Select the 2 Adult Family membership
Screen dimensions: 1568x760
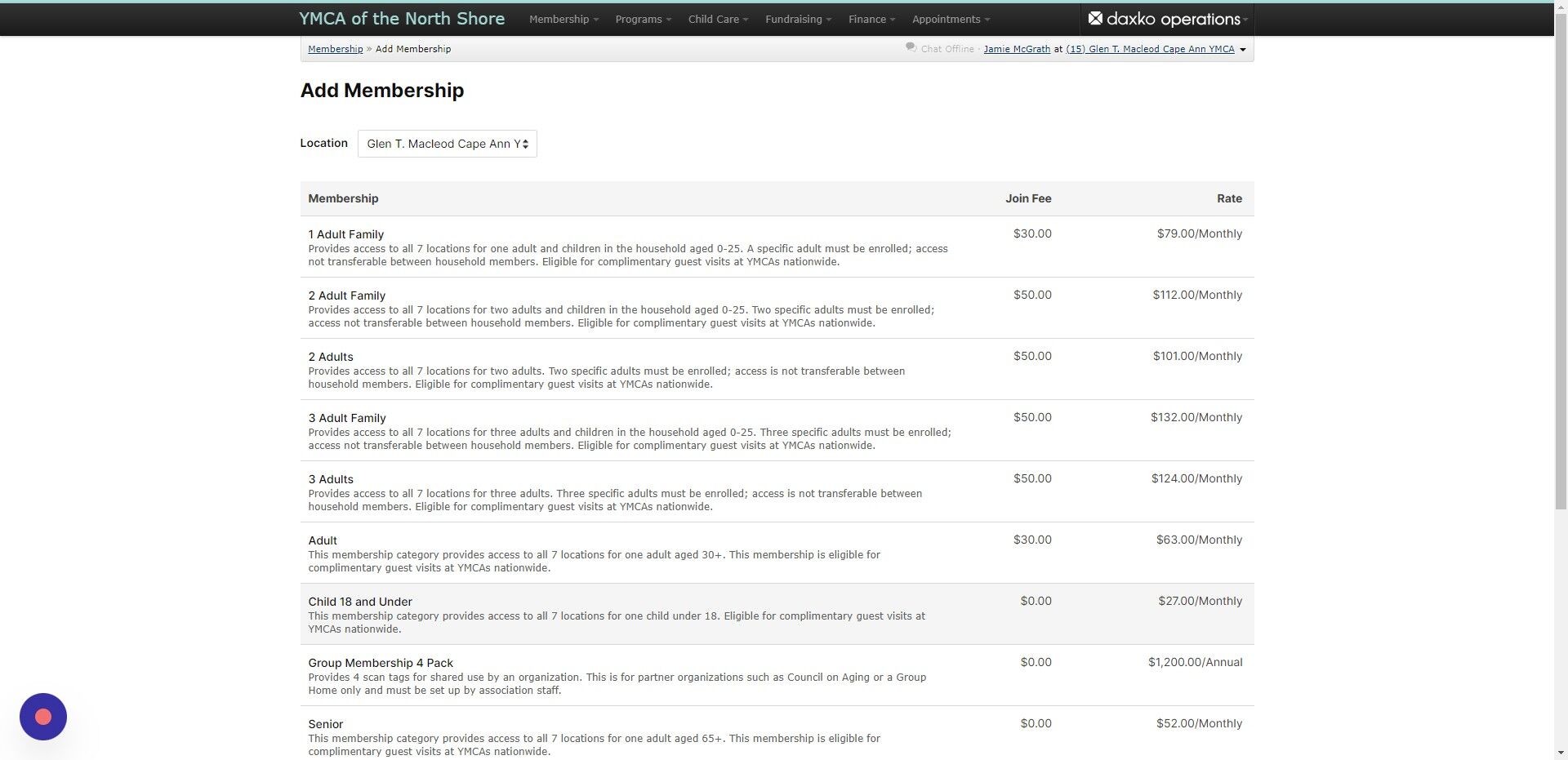pyautogui.click(x=346, y=296)
